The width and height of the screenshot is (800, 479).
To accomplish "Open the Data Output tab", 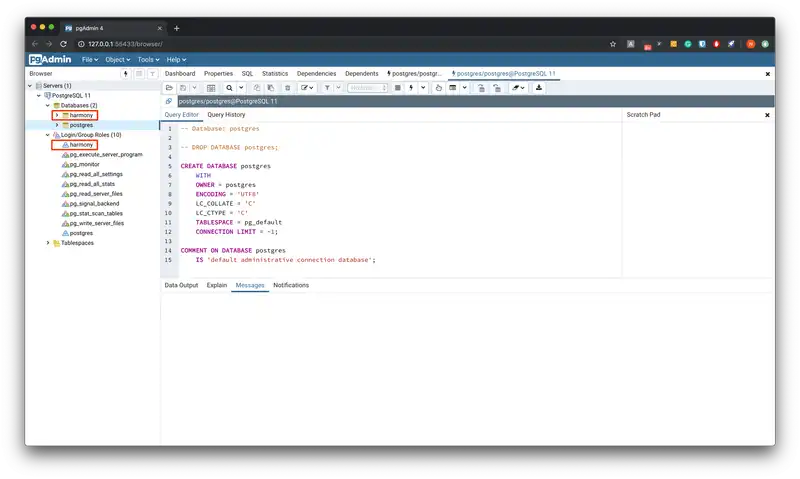I will coord(181,285).
